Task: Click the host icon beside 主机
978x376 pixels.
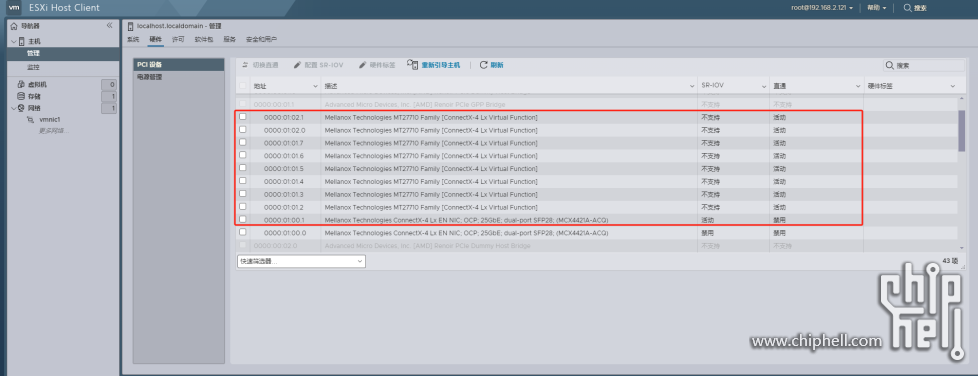Action: click(22, 41)
